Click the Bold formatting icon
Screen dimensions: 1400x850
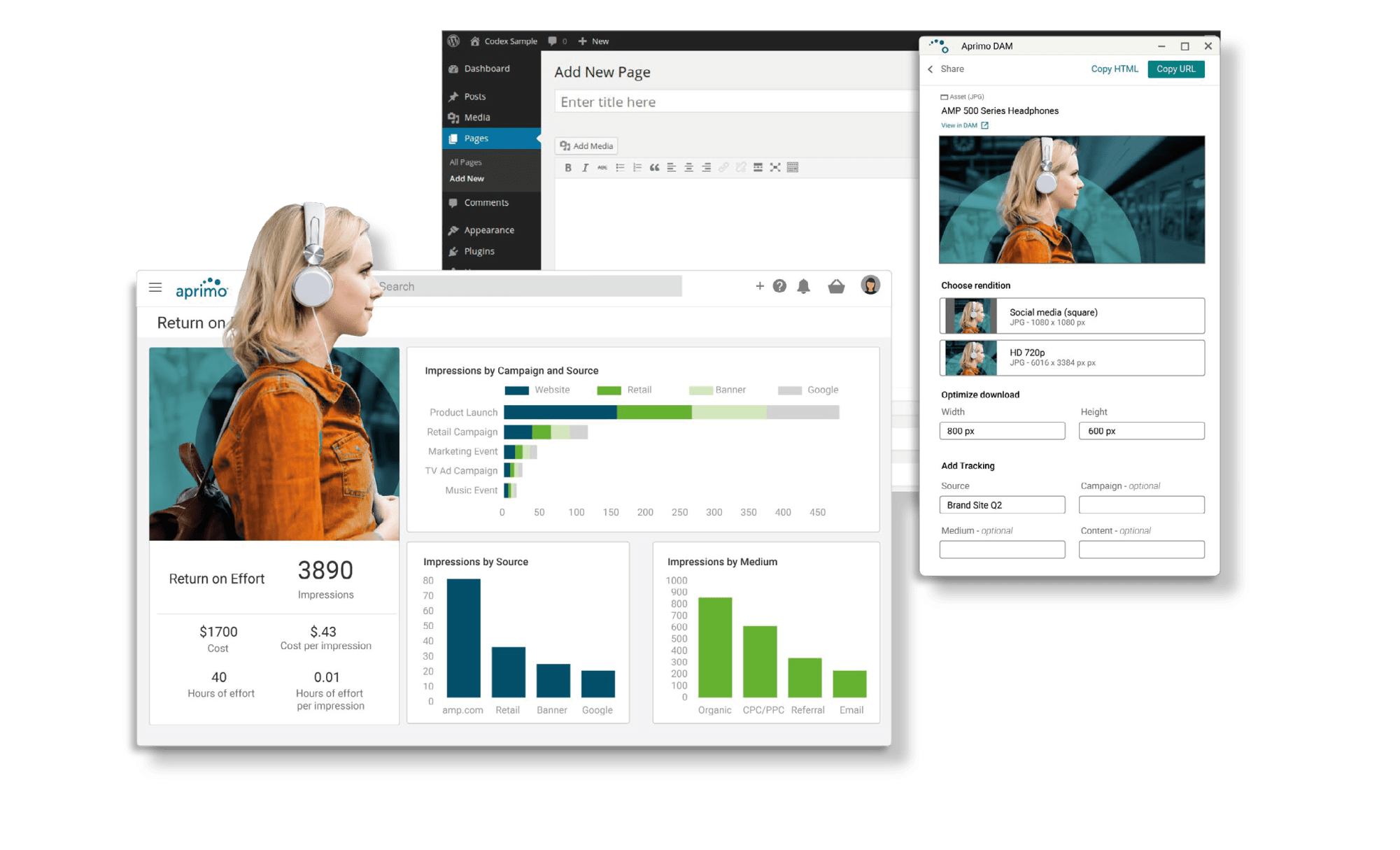point(565,167)
